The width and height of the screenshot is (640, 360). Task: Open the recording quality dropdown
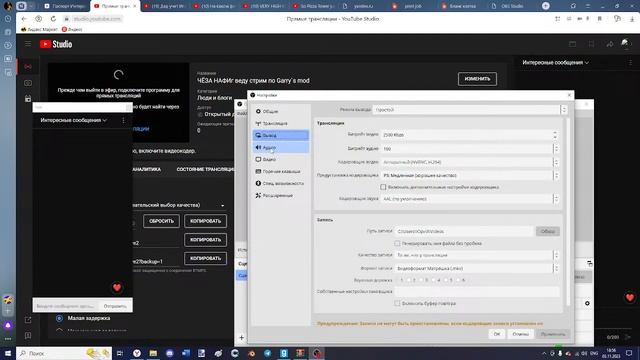(x=476, y=255)
